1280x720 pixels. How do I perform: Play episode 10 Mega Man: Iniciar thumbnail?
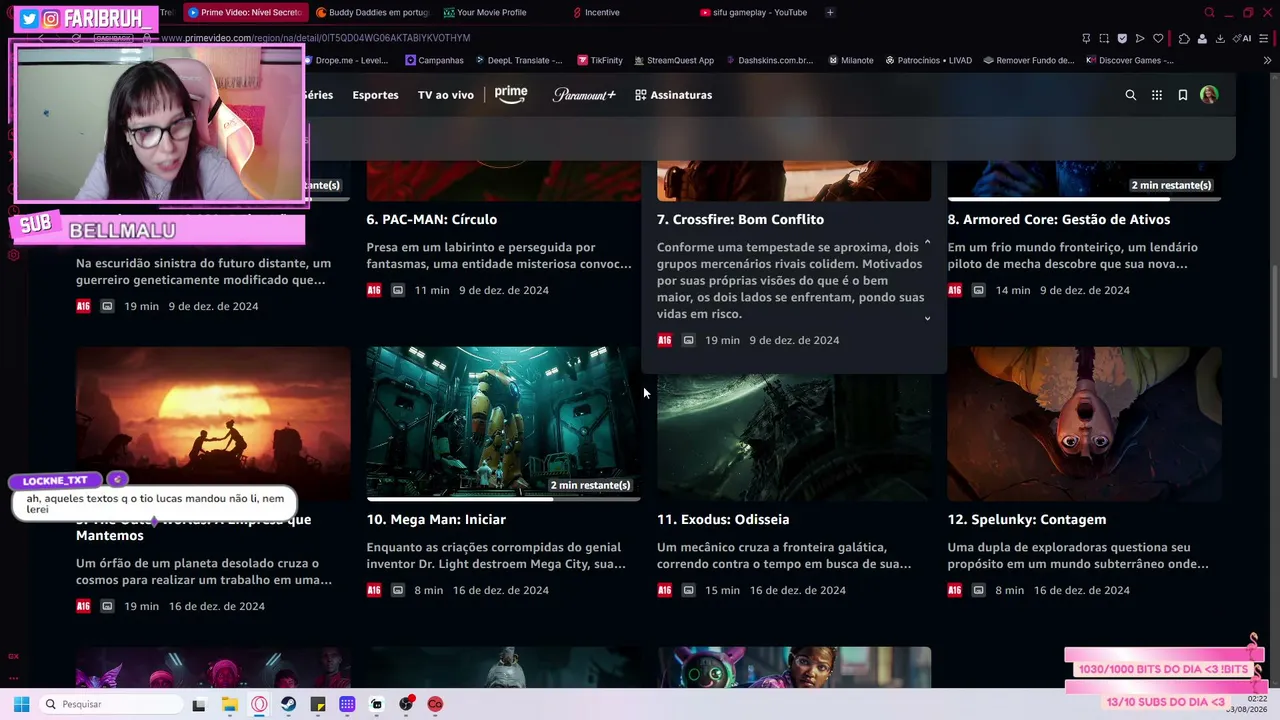click(x=504, y=423)
